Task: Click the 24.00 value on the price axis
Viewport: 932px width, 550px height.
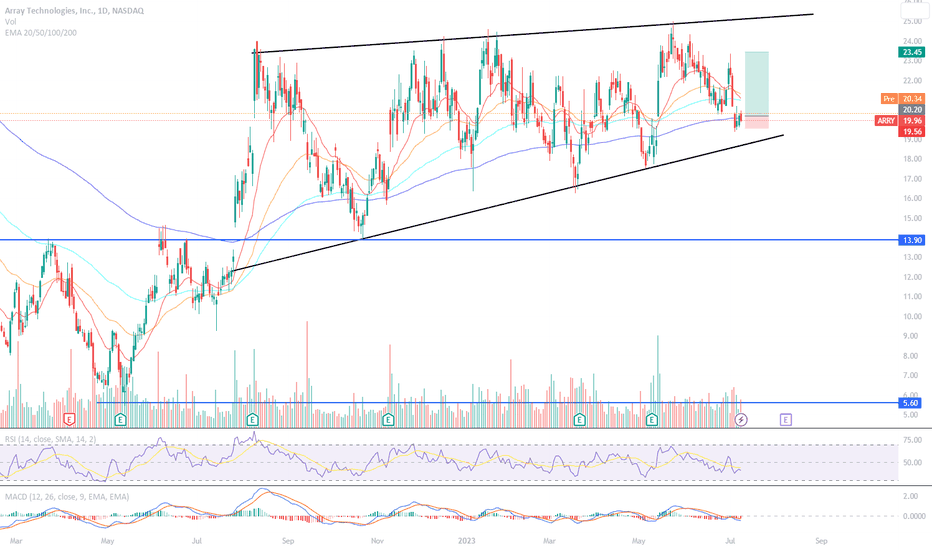Action: pyautogui.click(x=912, y=41)
